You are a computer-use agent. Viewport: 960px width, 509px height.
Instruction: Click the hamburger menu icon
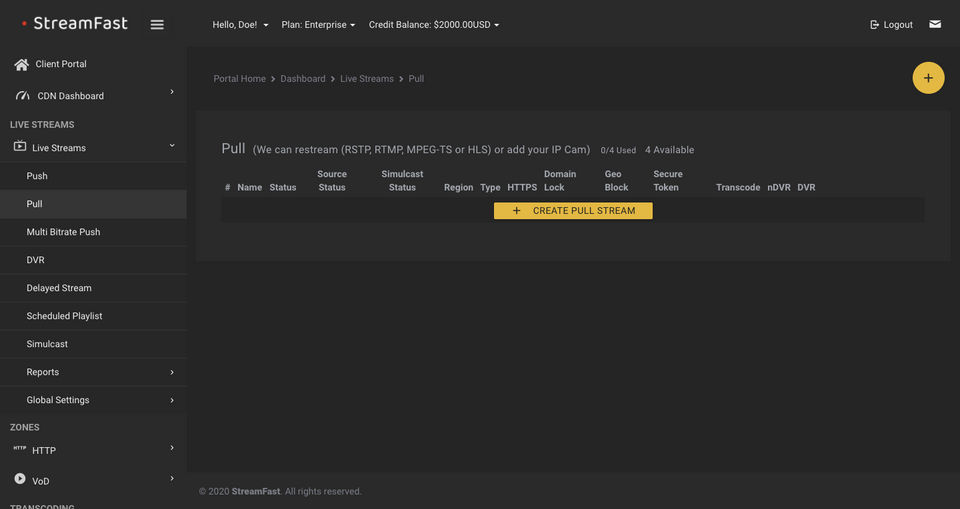(157, 25)
